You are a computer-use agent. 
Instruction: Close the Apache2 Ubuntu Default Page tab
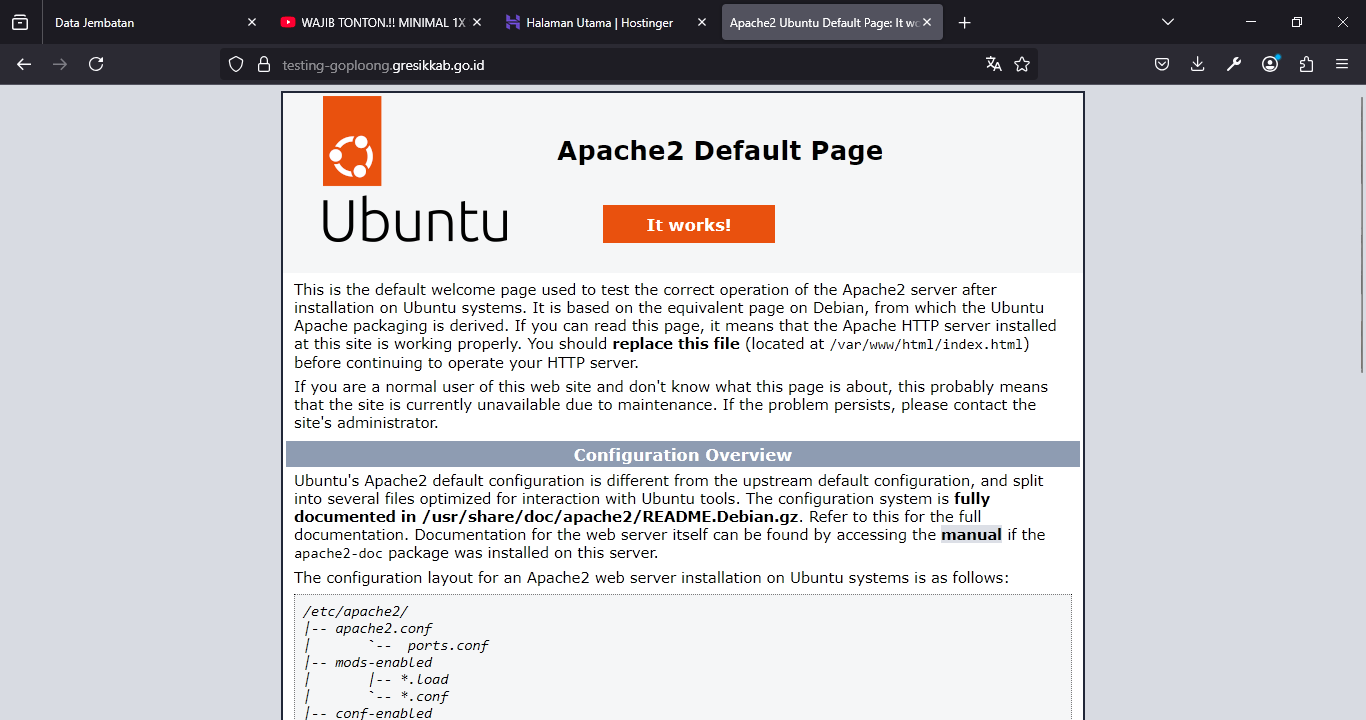927,22
